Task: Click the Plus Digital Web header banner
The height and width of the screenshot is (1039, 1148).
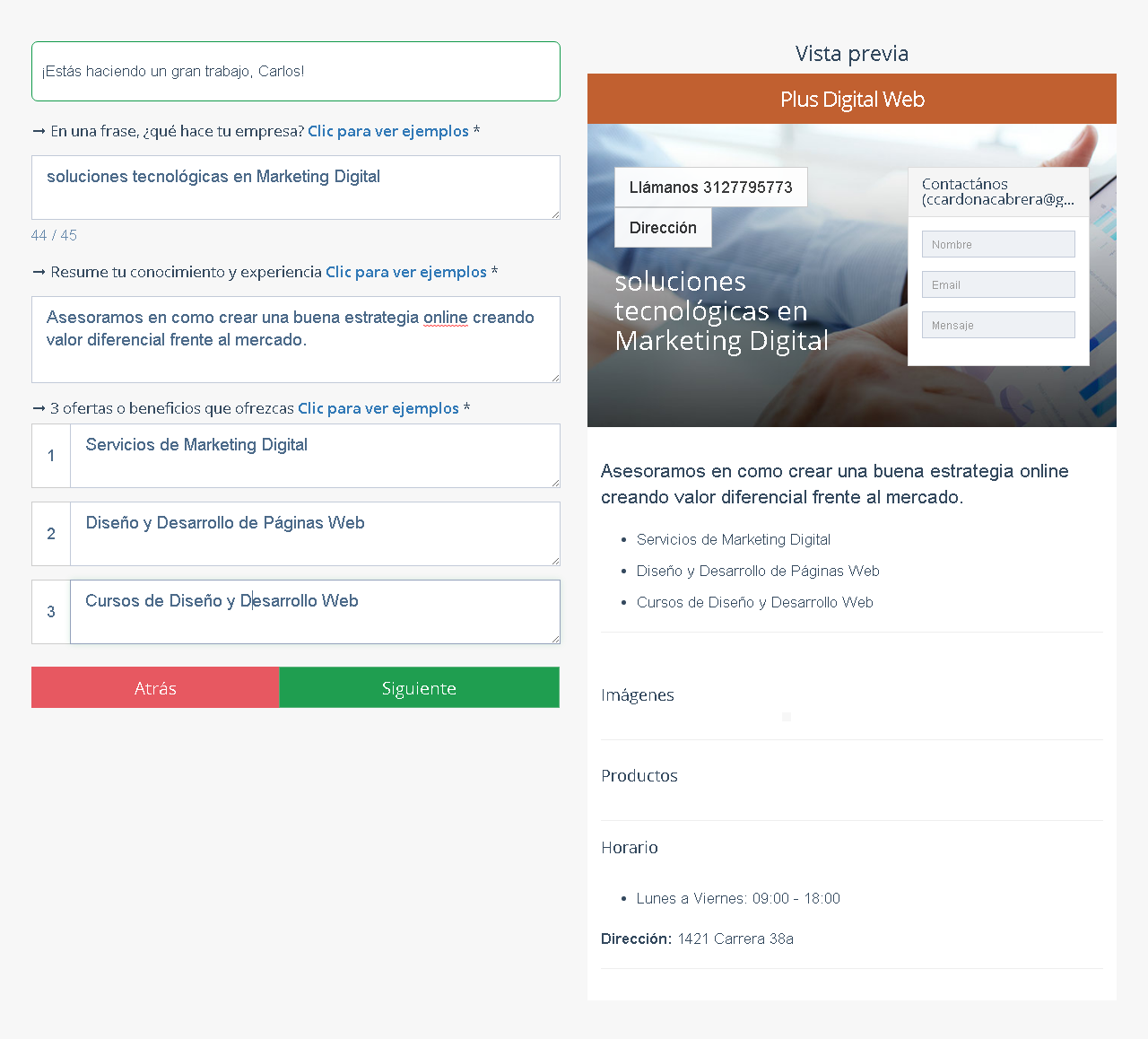Action: 852,99
